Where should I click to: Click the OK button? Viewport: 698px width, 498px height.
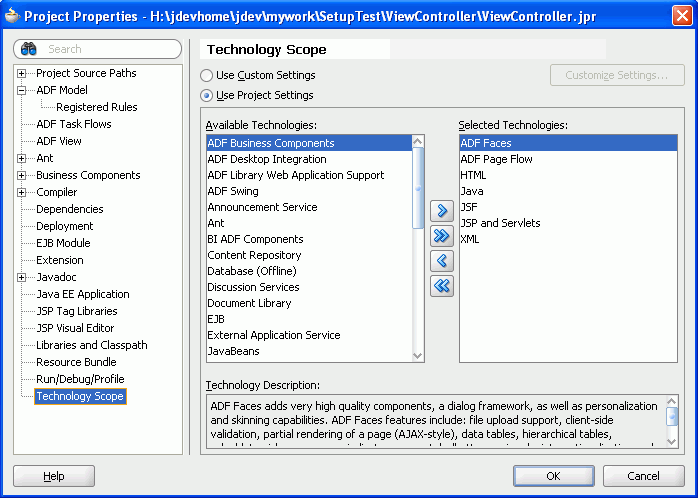pos(554,476)
